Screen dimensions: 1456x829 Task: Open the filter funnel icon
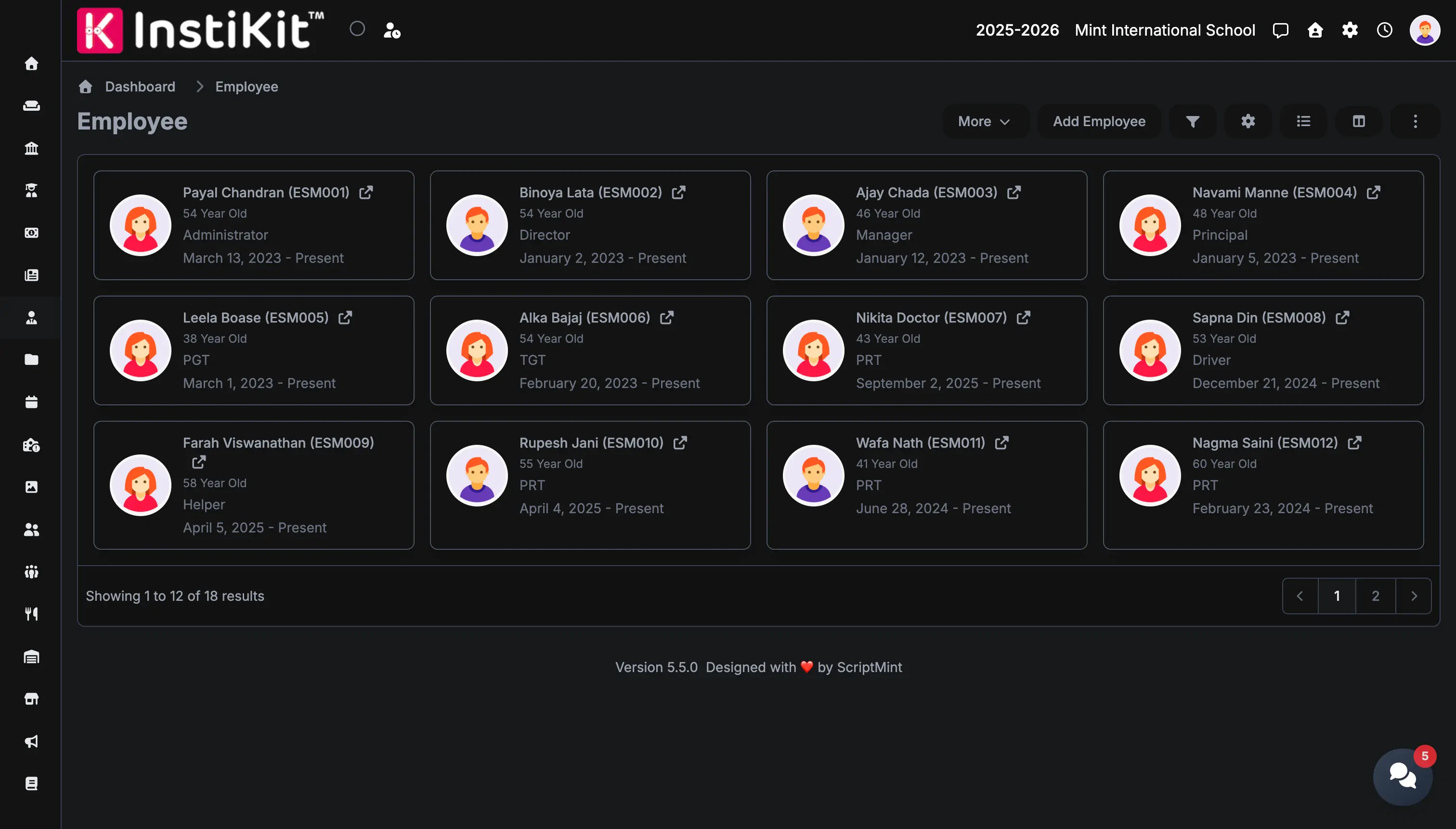[x=1192, y=121]
